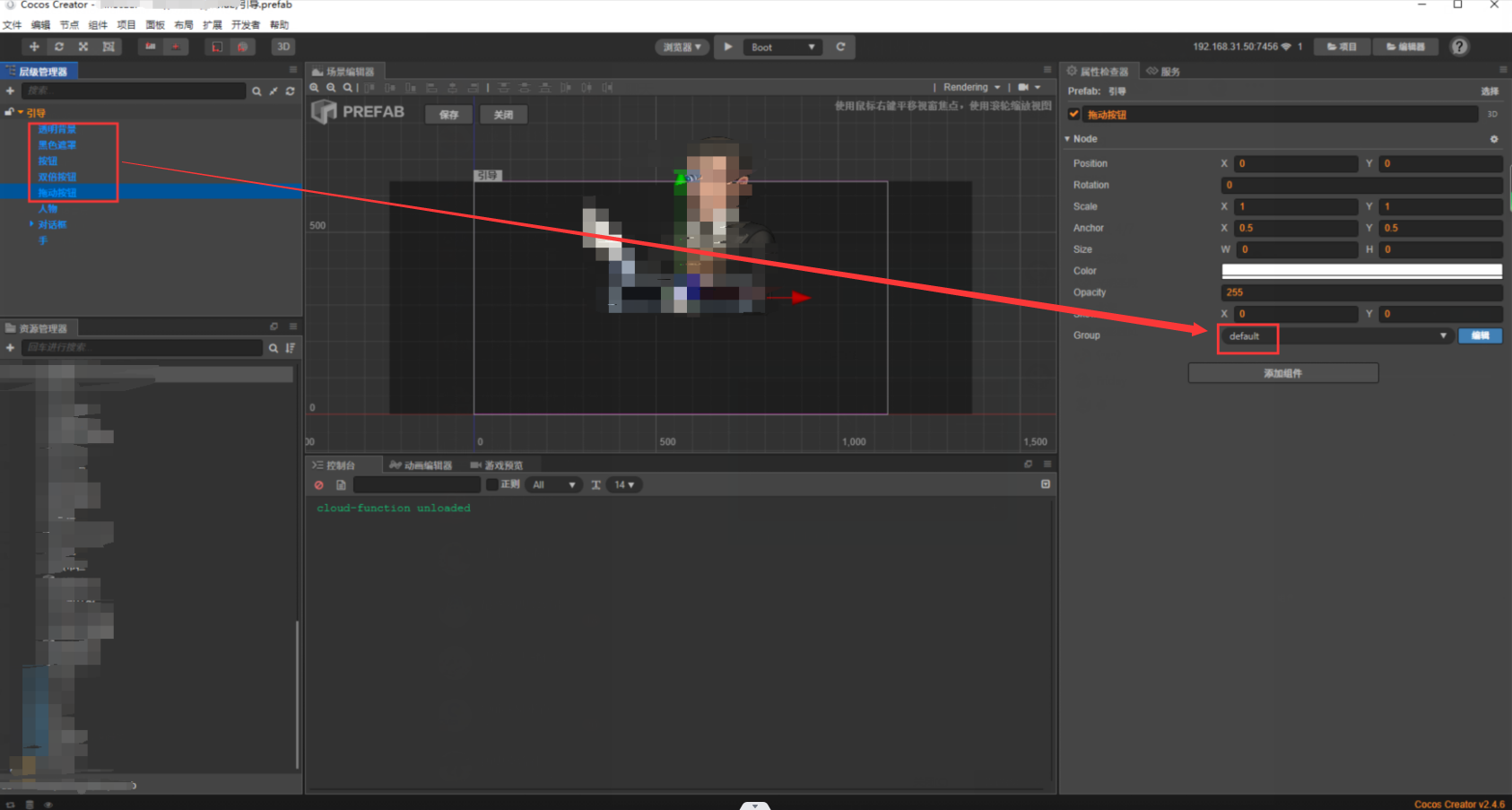This screenshot has height=810, width=1512.
Task: Click the assets sort icon
Action: tap(290, 348)
